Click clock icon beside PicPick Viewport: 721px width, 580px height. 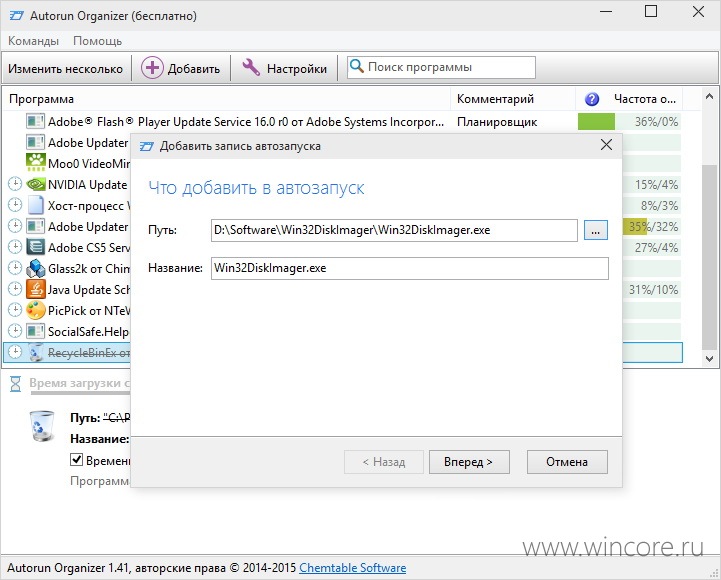pos(15,310)
